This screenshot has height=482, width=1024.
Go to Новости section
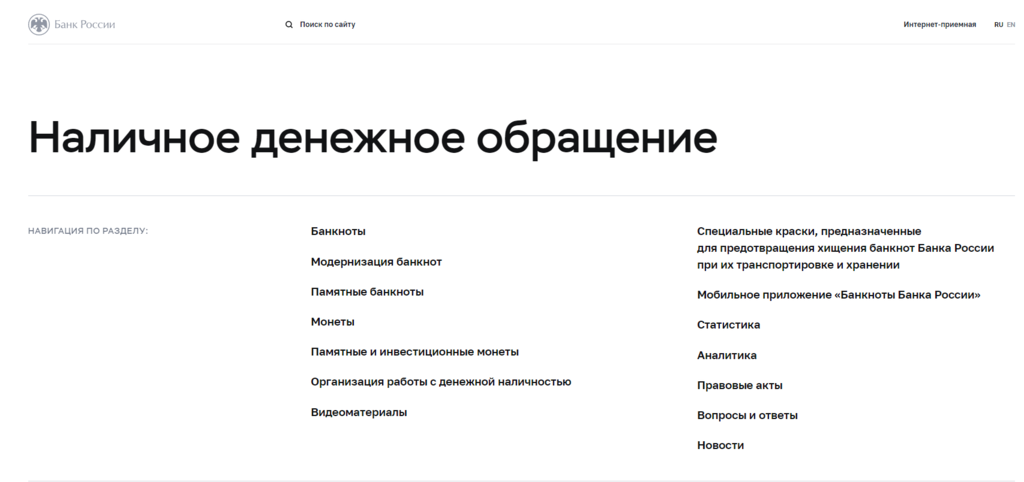(x=720, y=445)
